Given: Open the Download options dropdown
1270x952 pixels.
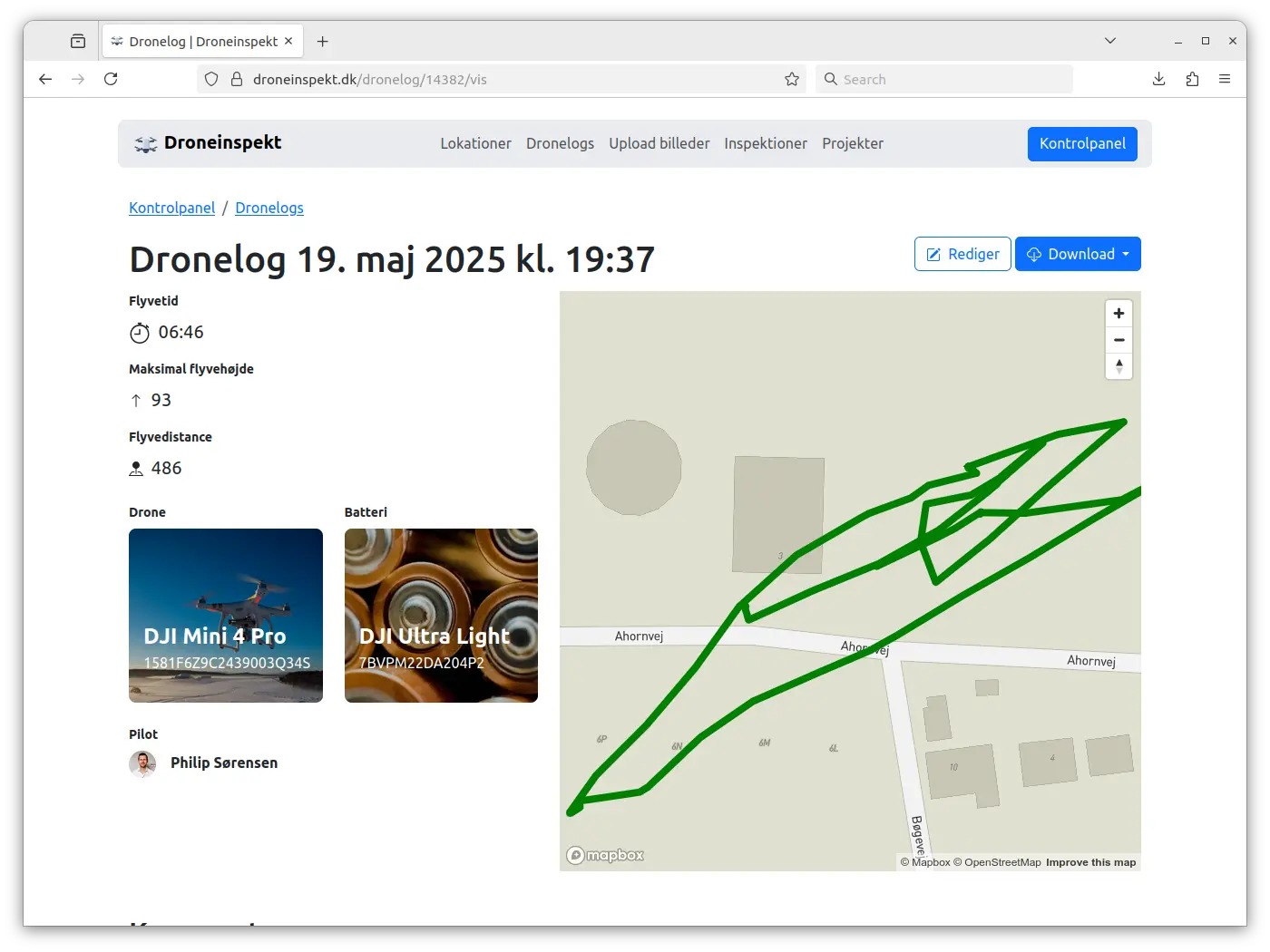Looking at the screenshot, I should pos(1127,254).
